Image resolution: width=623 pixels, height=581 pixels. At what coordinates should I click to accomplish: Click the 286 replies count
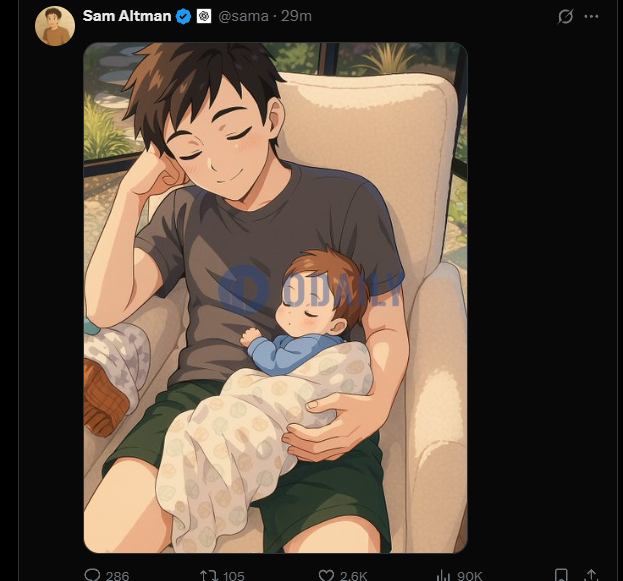(x=118, y=576)
